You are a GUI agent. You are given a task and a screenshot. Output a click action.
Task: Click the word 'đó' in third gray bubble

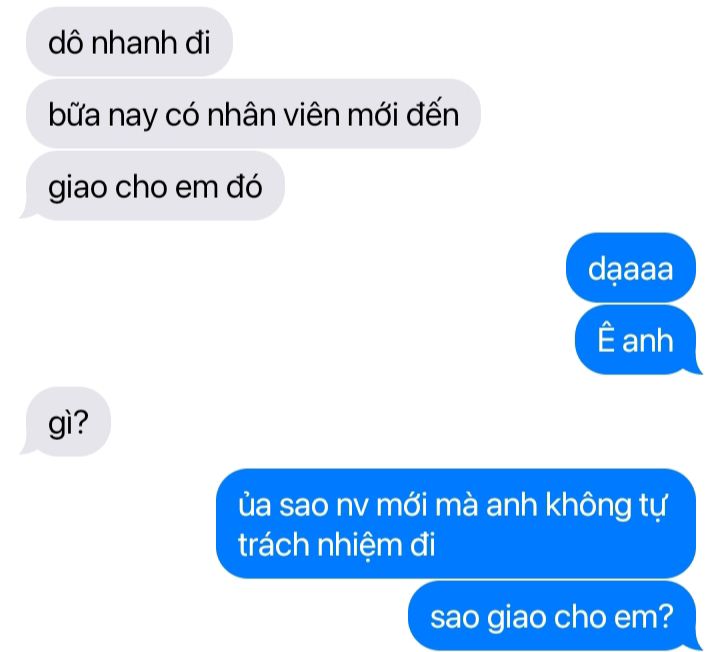tap(244, 186)
